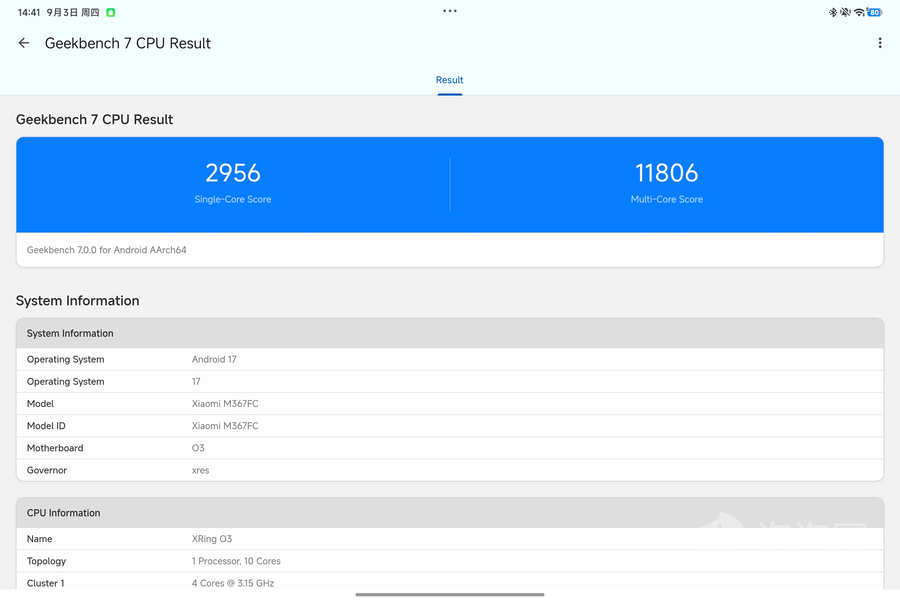
Task: Select the Governor xres row
Action: click(x=450, y=470)
